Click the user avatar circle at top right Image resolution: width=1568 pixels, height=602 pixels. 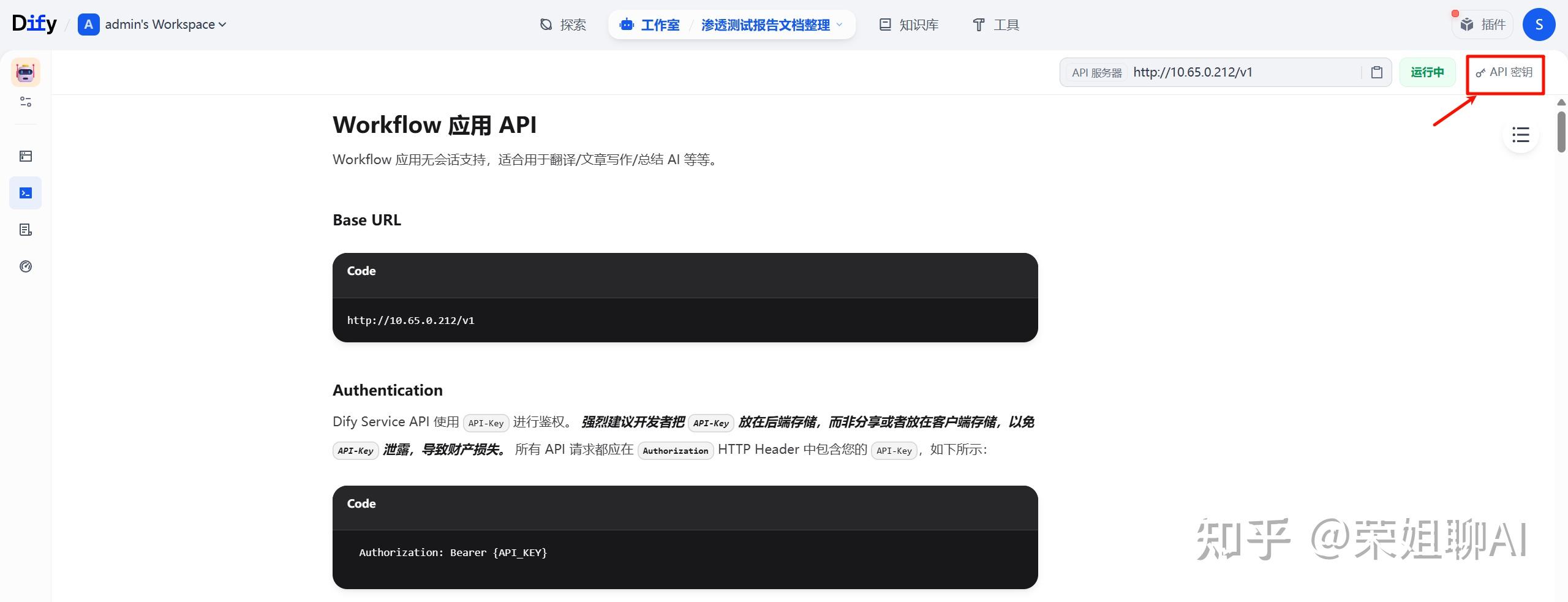click(1539, 24)
